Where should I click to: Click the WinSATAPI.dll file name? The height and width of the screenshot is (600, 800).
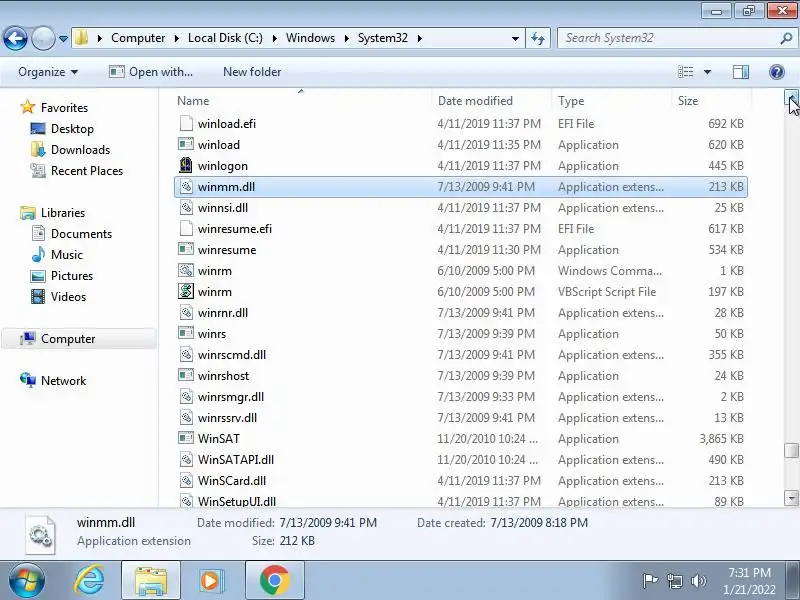[x=236, y=460]
